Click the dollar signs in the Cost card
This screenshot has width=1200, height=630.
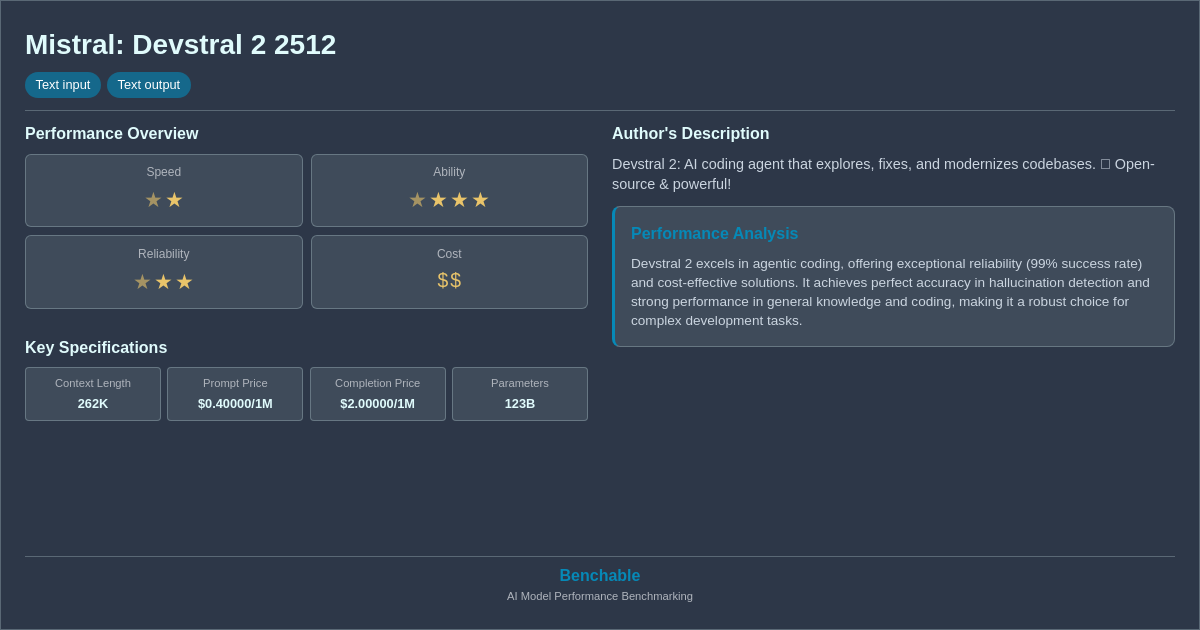click(x=449, y=281)
